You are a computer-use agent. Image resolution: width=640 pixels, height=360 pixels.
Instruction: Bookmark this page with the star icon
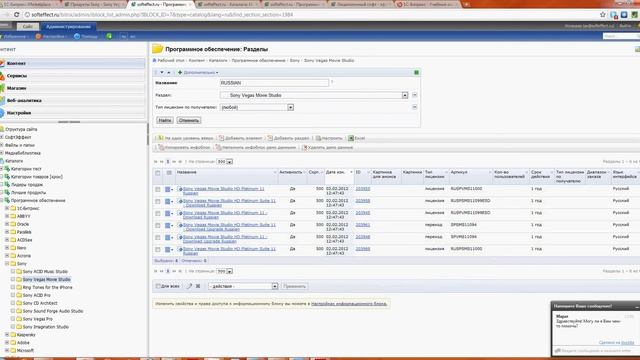pos(603,15)
